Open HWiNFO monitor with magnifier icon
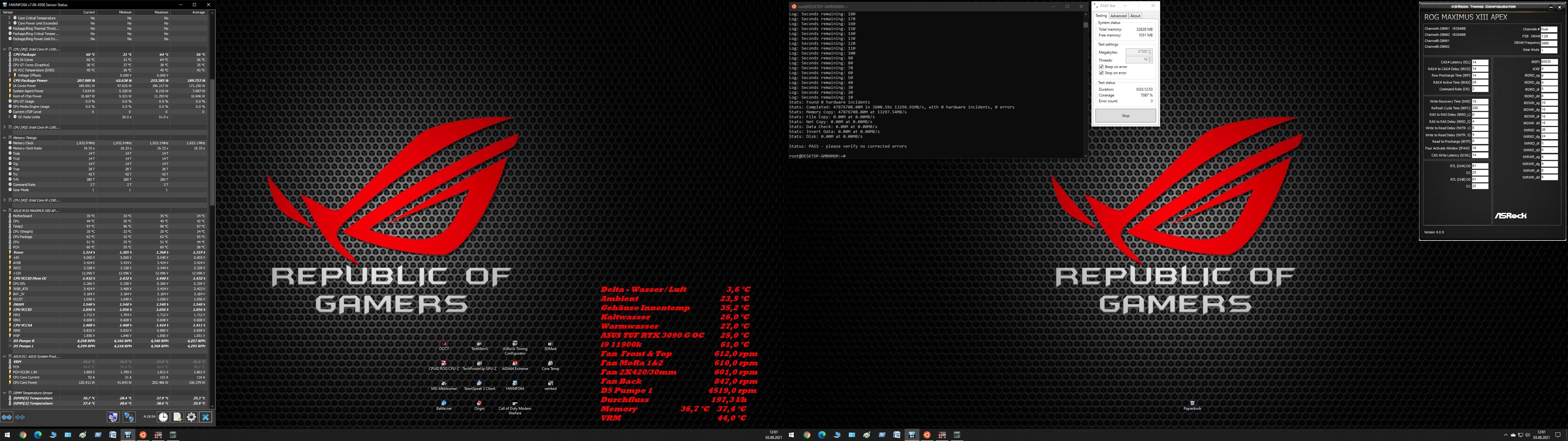Image resolution: width=1568 pixels, height=441 pixels. pos(113,417)
